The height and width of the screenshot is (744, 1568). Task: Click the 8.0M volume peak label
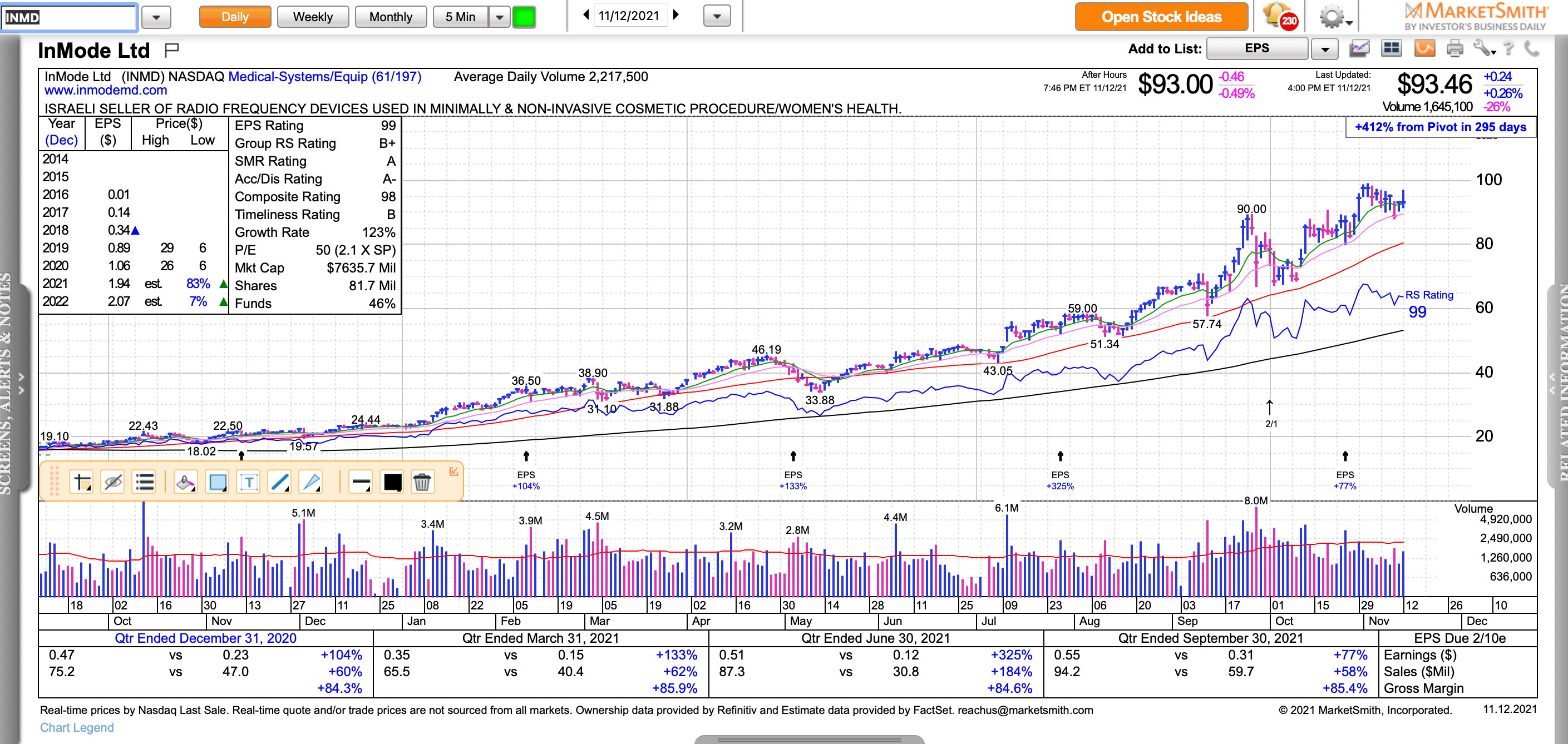pyautogui.click(x=1256, y=500)
